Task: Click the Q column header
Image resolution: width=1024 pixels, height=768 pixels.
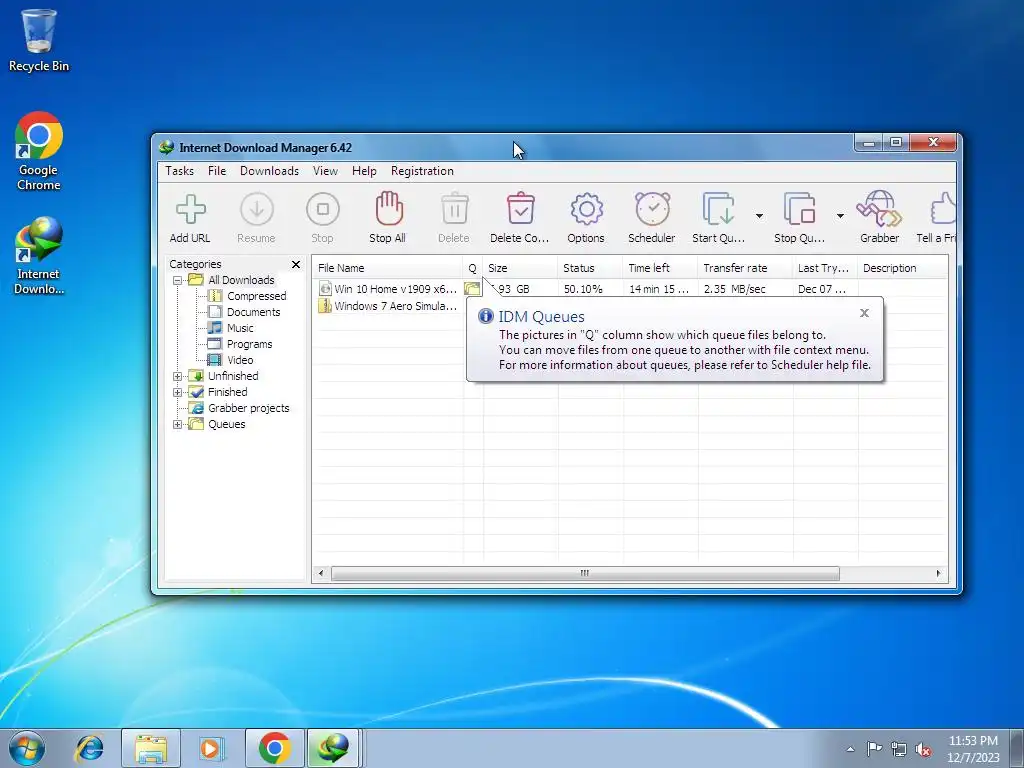Action: (473, 268)
